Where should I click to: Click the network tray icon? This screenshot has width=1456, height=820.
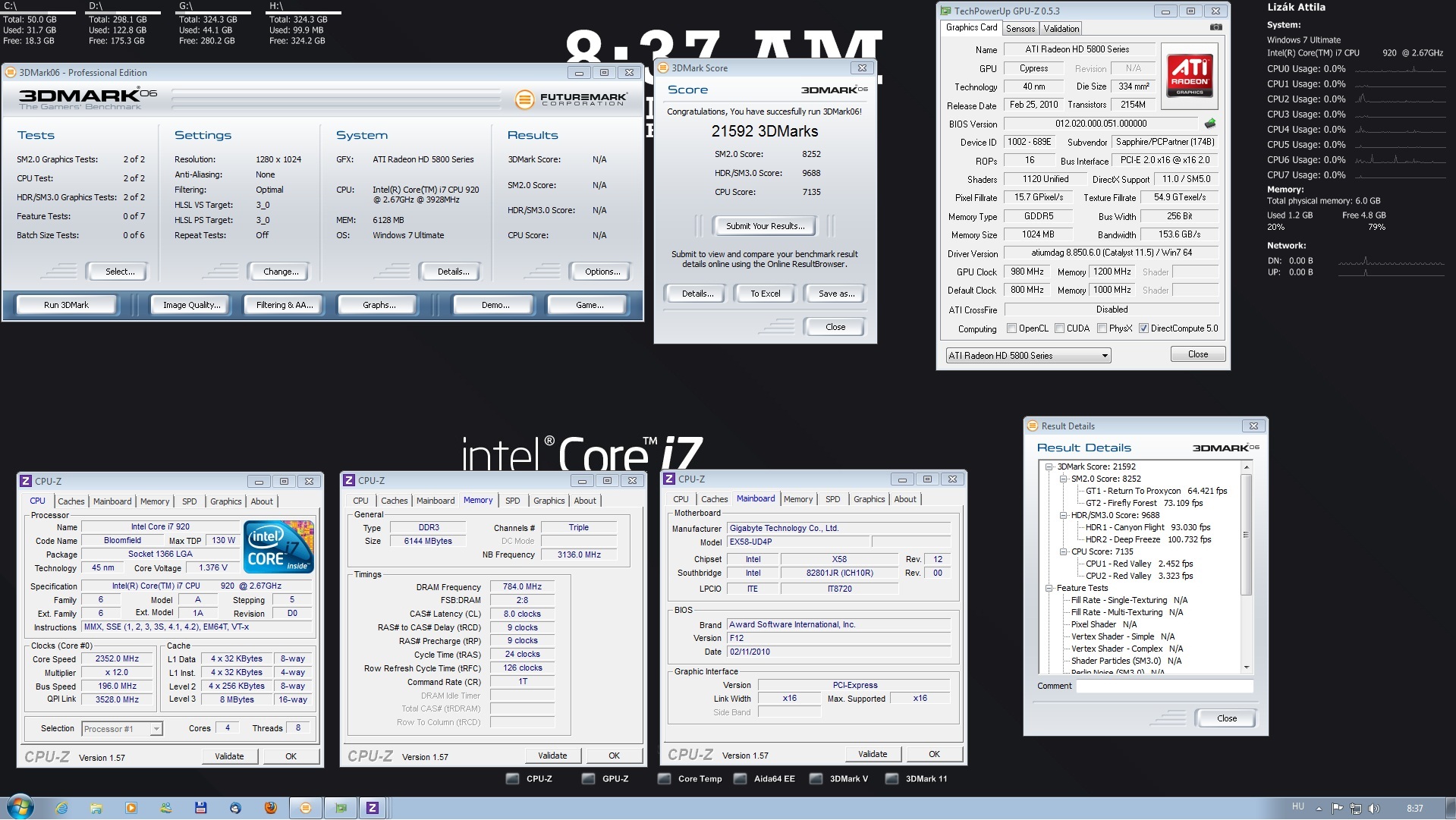pyautogui.click(x=1355, y=809)
